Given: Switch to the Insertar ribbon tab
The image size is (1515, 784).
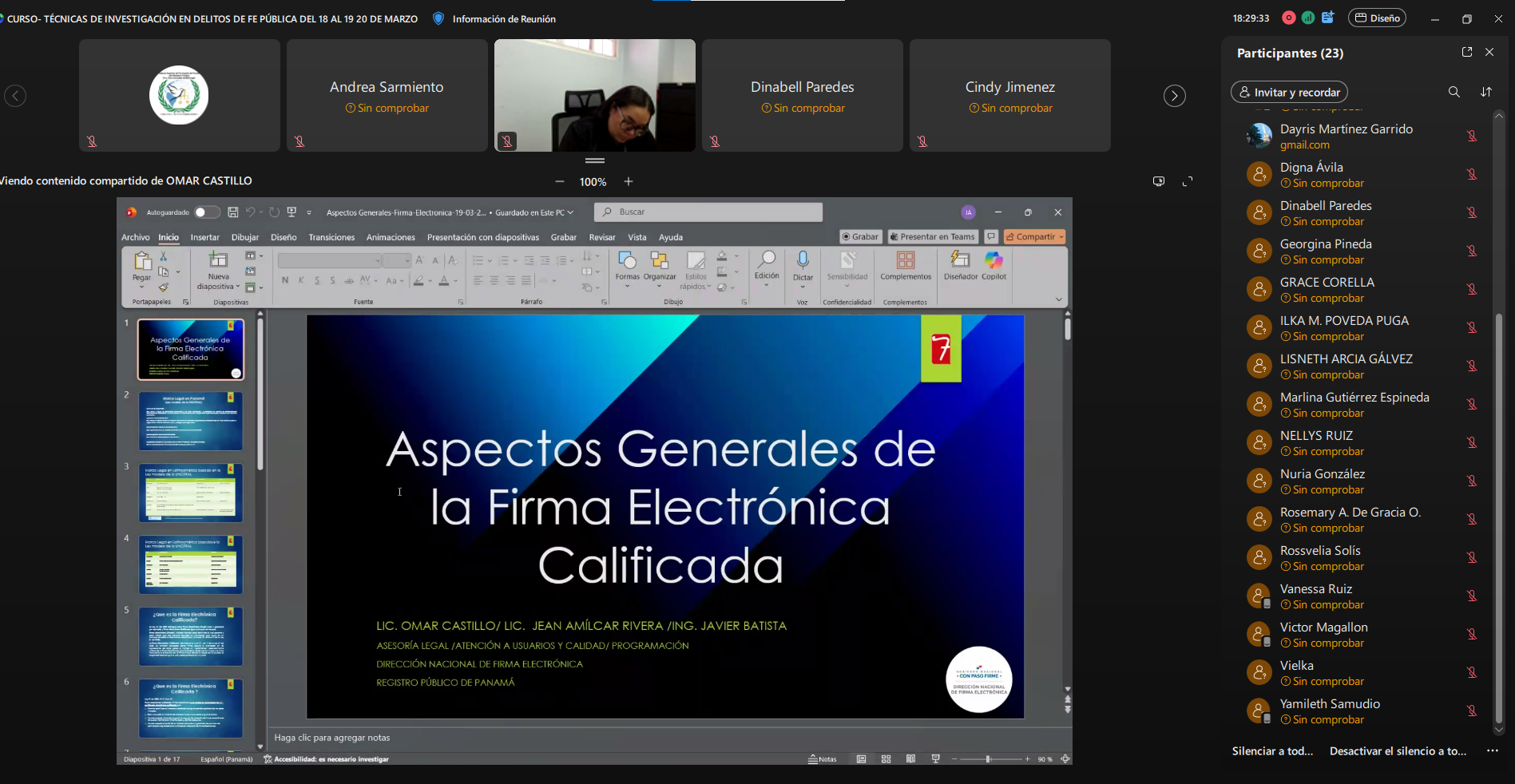Looking at the screenshot, I should 204,237.
